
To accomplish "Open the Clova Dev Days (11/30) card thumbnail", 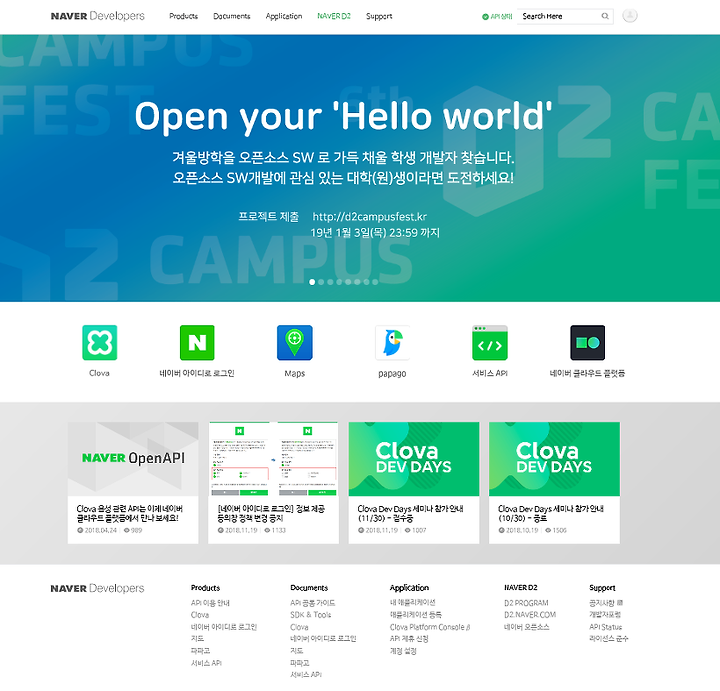I will pos(414,459).
